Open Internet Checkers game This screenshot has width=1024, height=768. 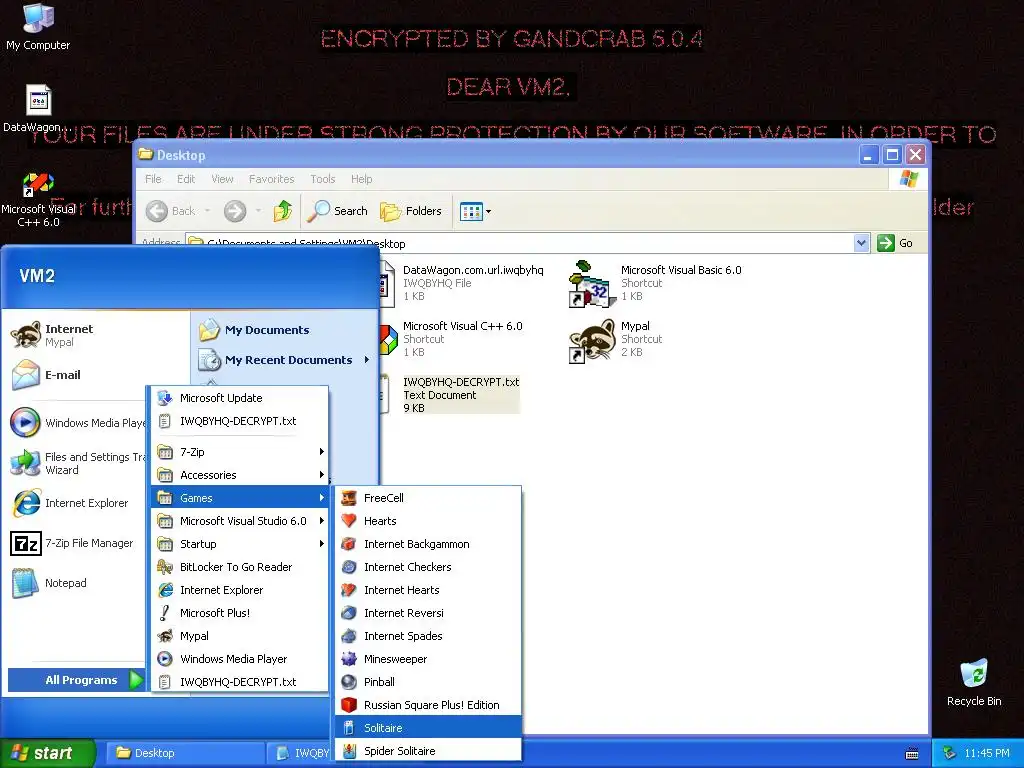[428, 567]
